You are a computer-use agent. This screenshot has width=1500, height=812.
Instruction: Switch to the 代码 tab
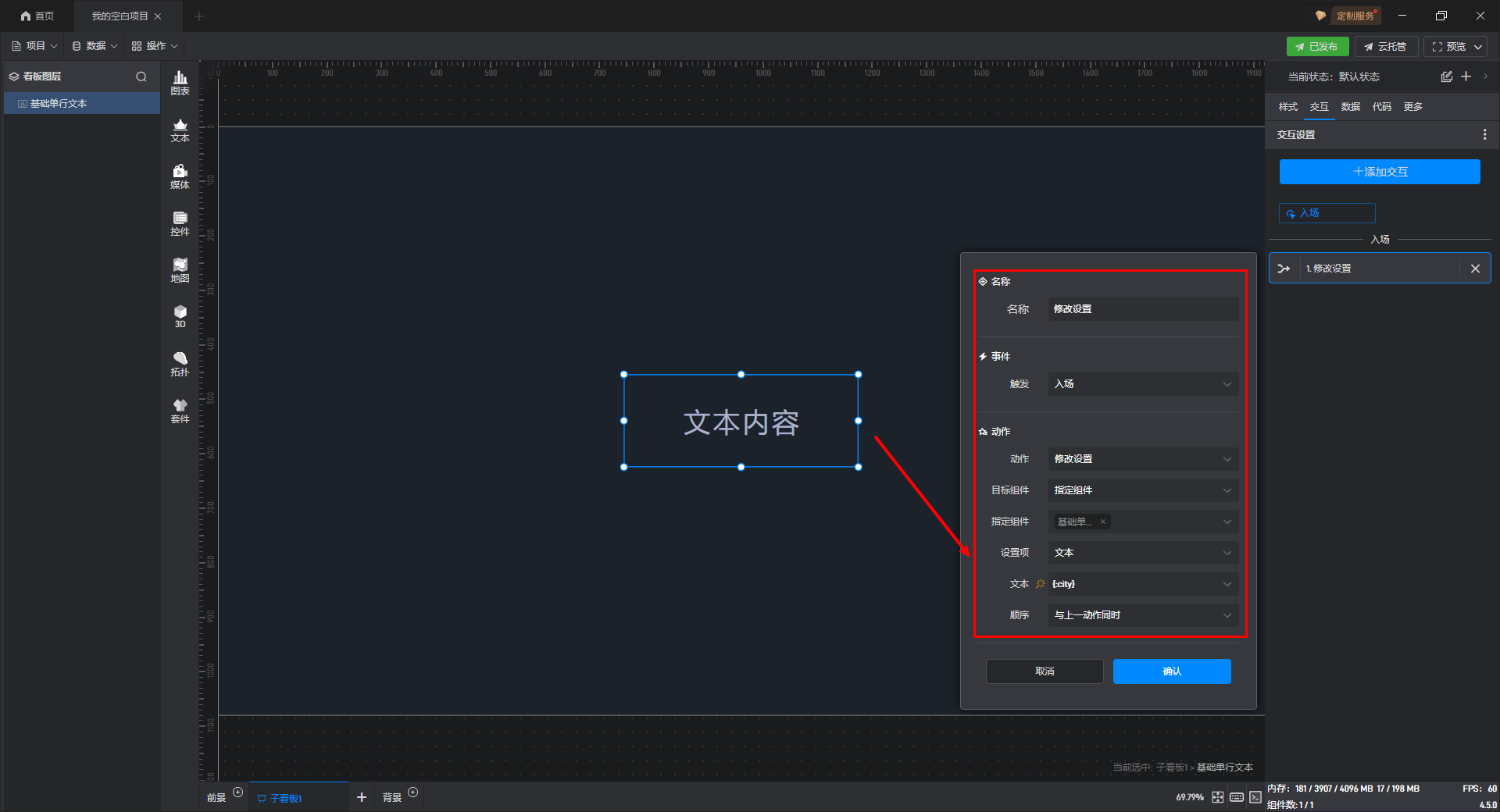click(1381, 107)
